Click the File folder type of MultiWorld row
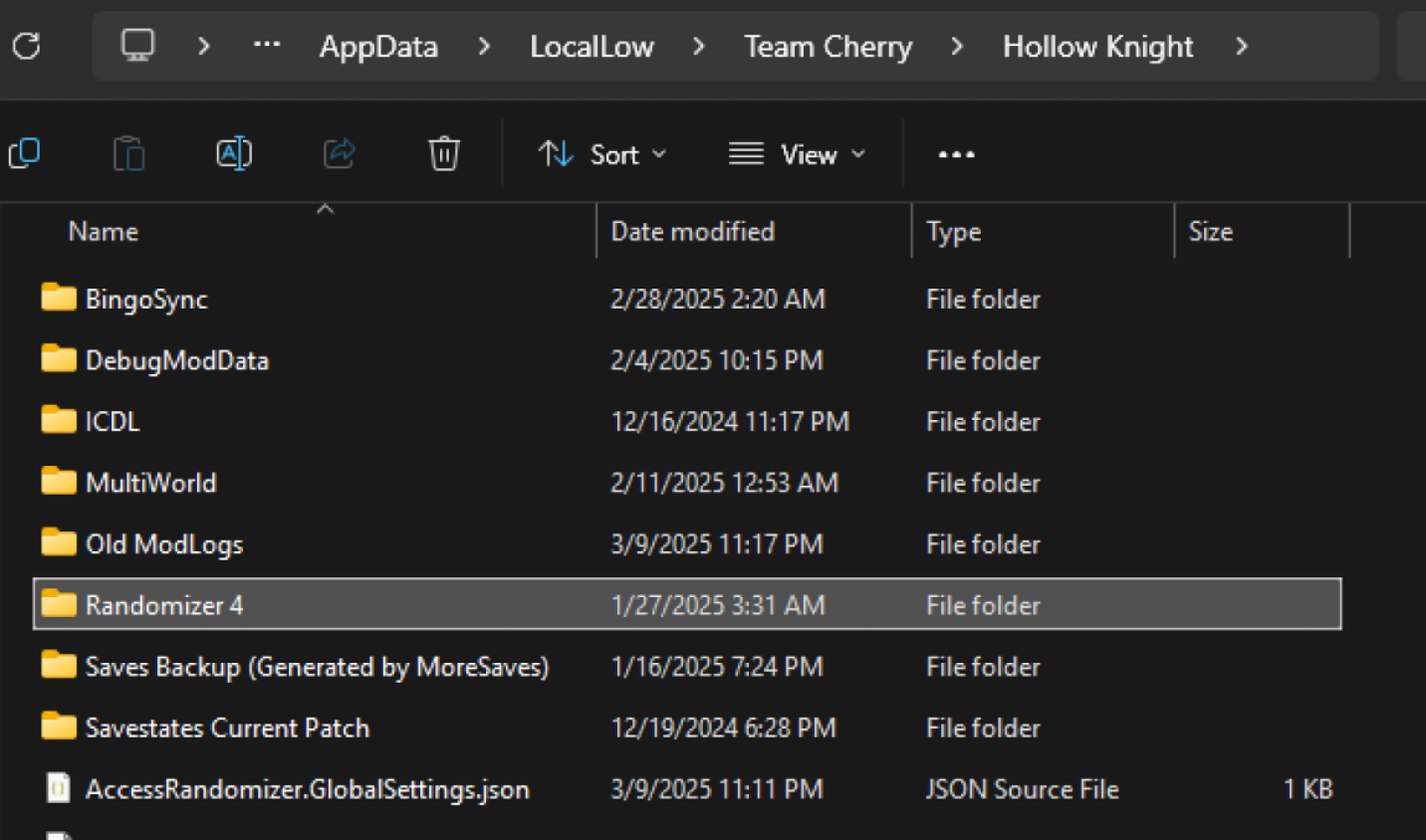 pos(983,483)
